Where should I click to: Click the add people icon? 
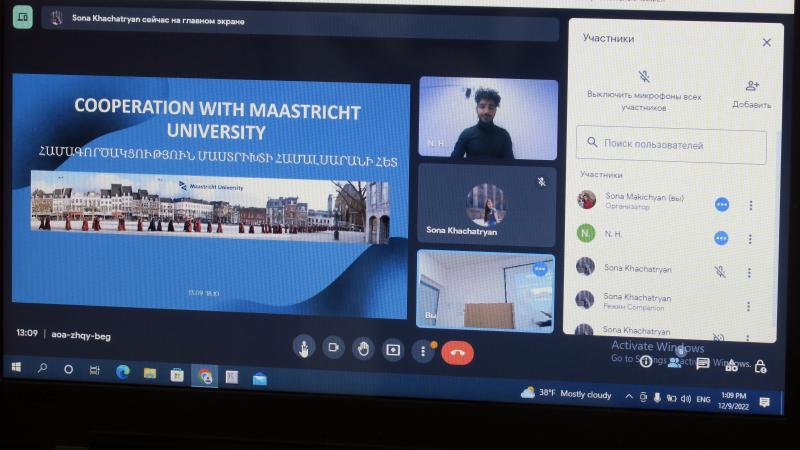point(752,87)
